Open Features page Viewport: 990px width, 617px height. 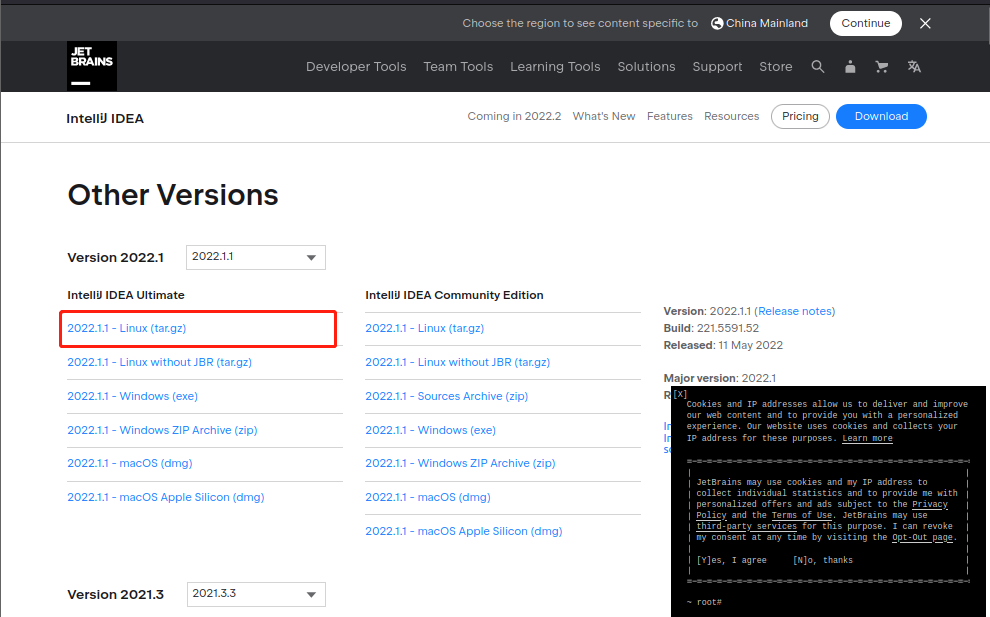point(669,116)
